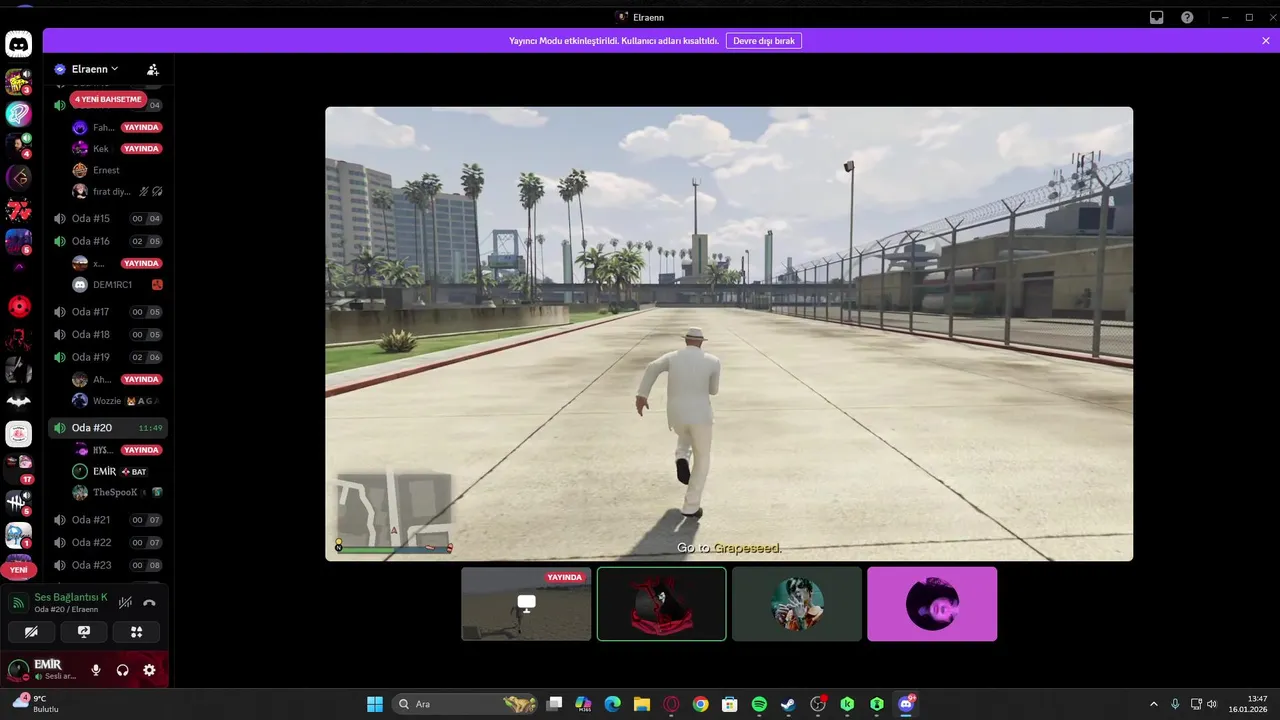
Task: Click the Devre dışı bırak button
Action: pos(764,41)
